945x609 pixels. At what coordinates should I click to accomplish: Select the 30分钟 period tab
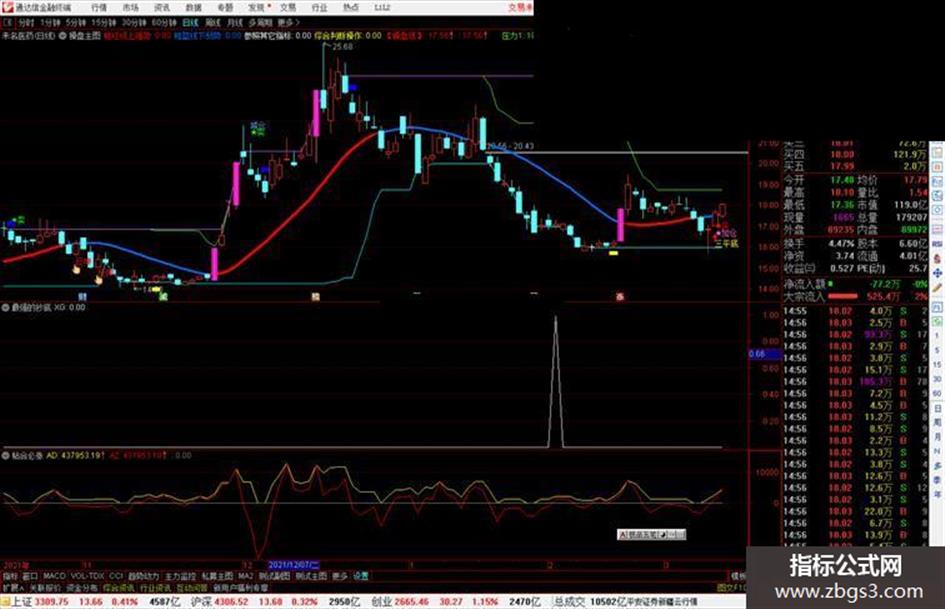(134, 23)
